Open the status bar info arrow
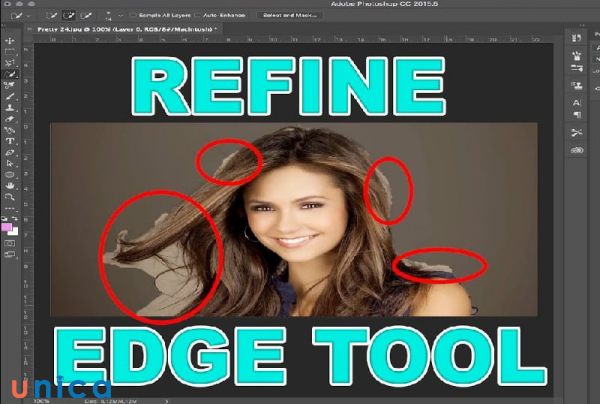Image resolution: width=600 pixels, height=404 pixels. click(x=167, y=401)
